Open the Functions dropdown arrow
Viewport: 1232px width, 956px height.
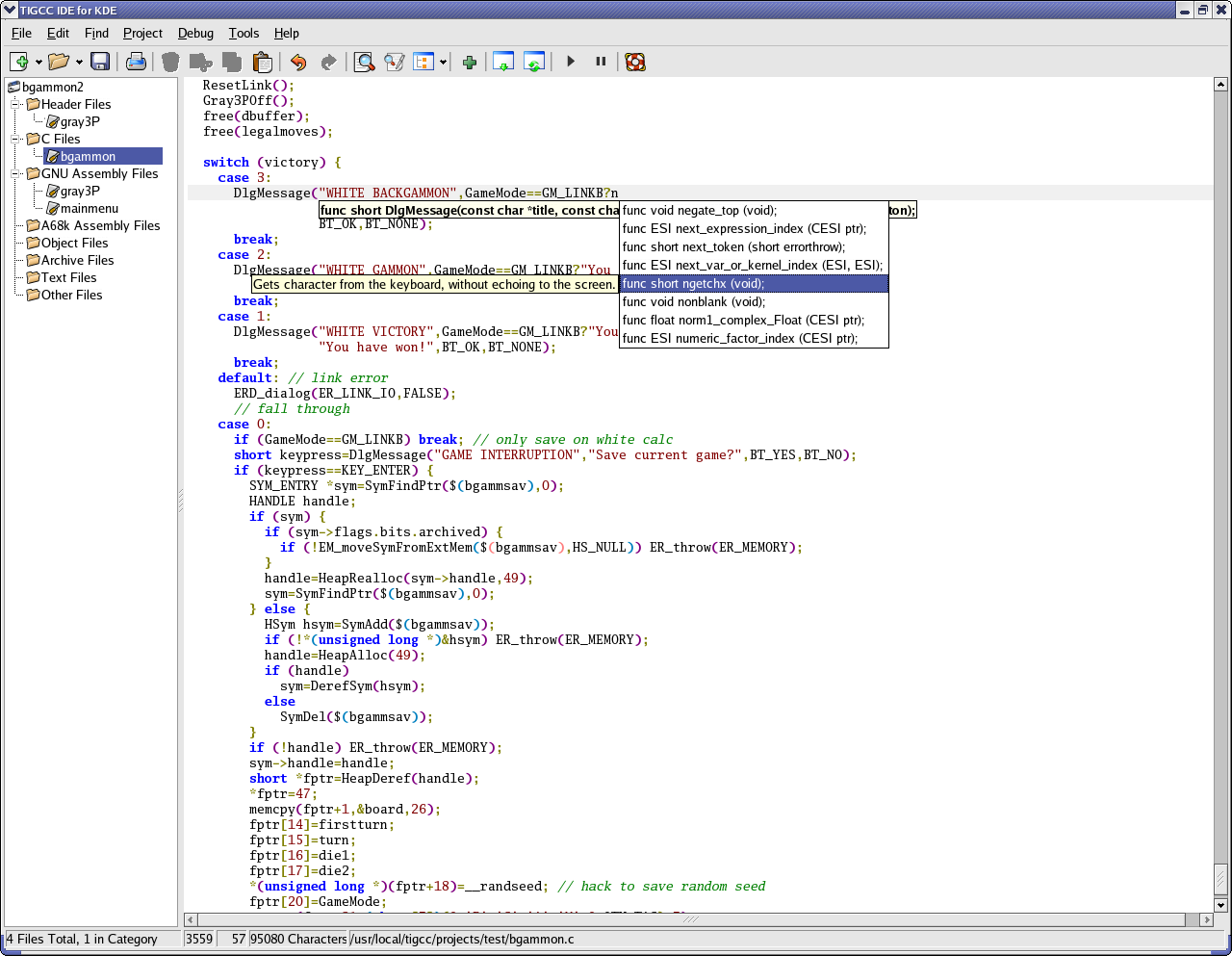[443, 63]
